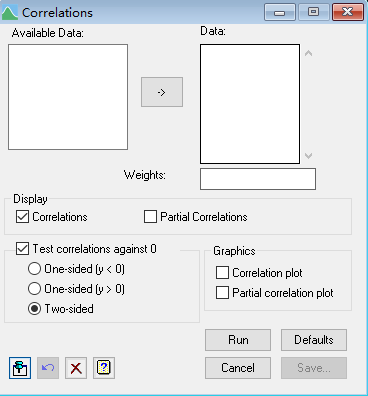Click the Genstat green icon in the title bar
This screenshot has height=396, width=368.
pyautogui.click(x=9, y=13)
